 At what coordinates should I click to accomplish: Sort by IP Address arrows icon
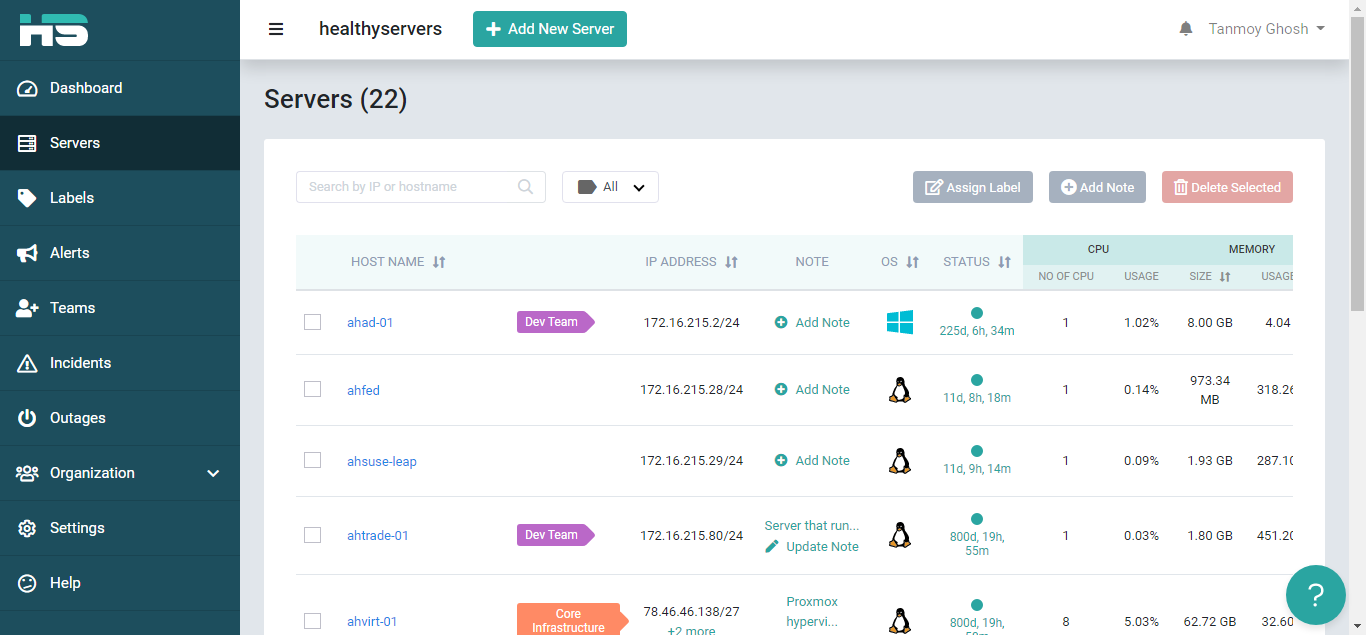pos(731,262)
